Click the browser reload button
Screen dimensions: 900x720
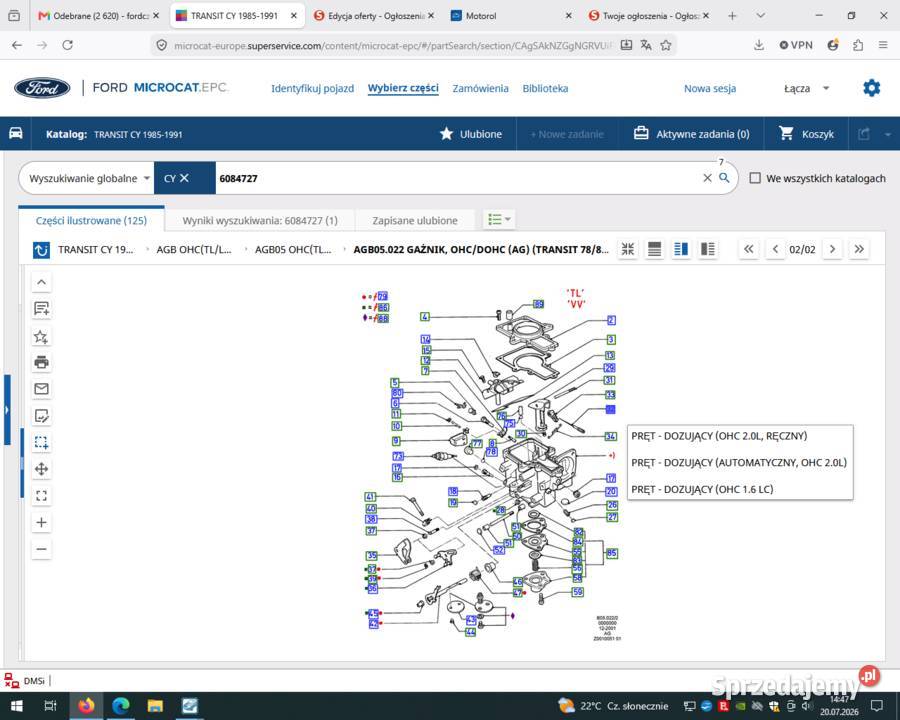pos(67,45)
